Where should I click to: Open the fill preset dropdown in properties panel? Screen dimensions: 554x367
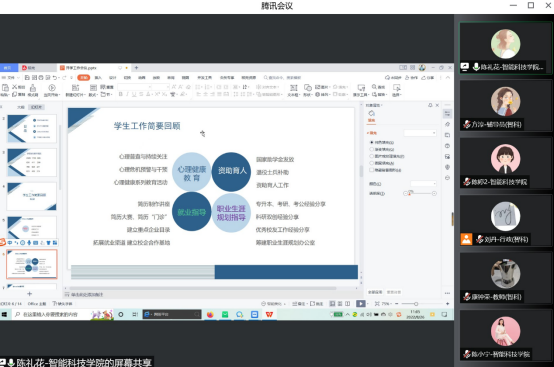click(420, 133)
